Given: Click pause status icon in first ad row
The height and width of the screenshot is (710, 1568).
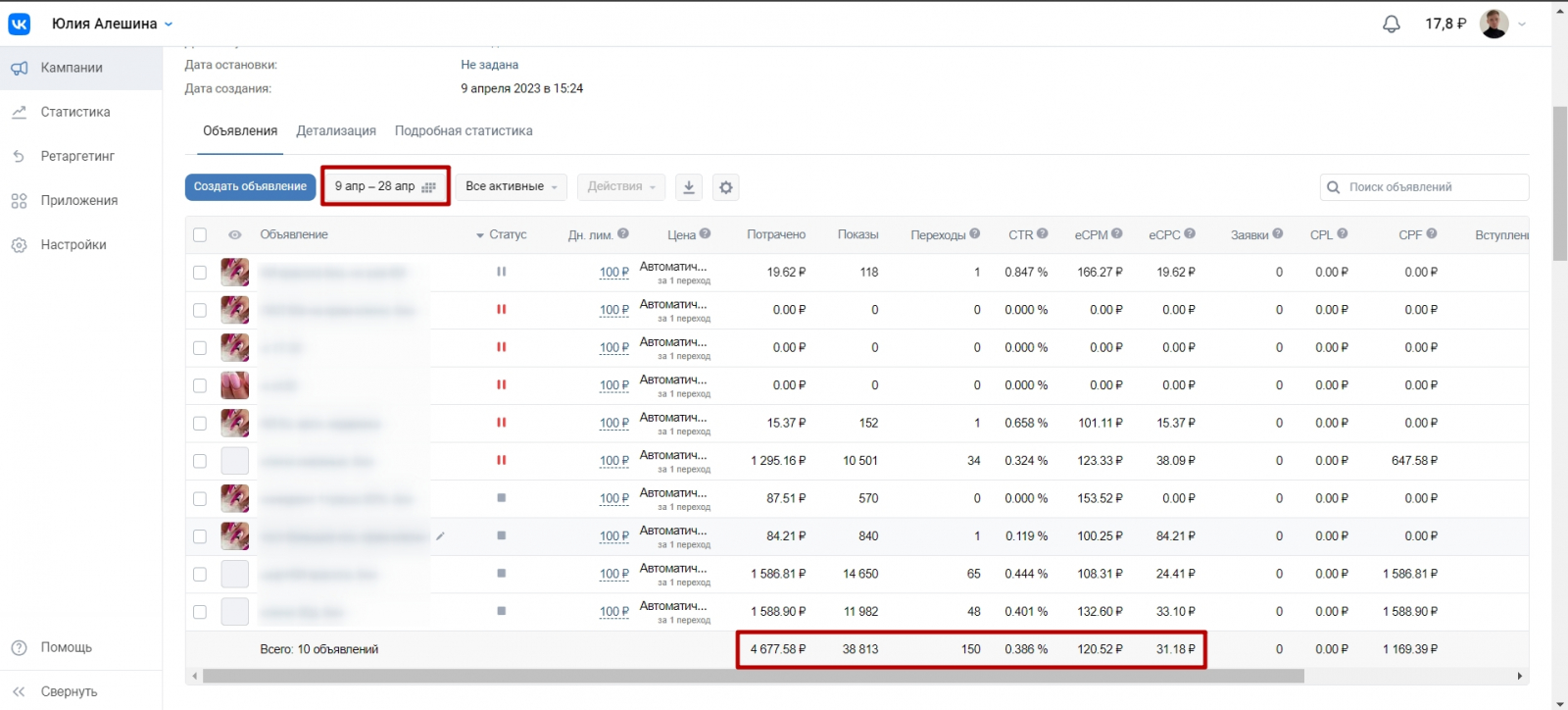Looking at the screenshot, I should click(x=501, y=272).
